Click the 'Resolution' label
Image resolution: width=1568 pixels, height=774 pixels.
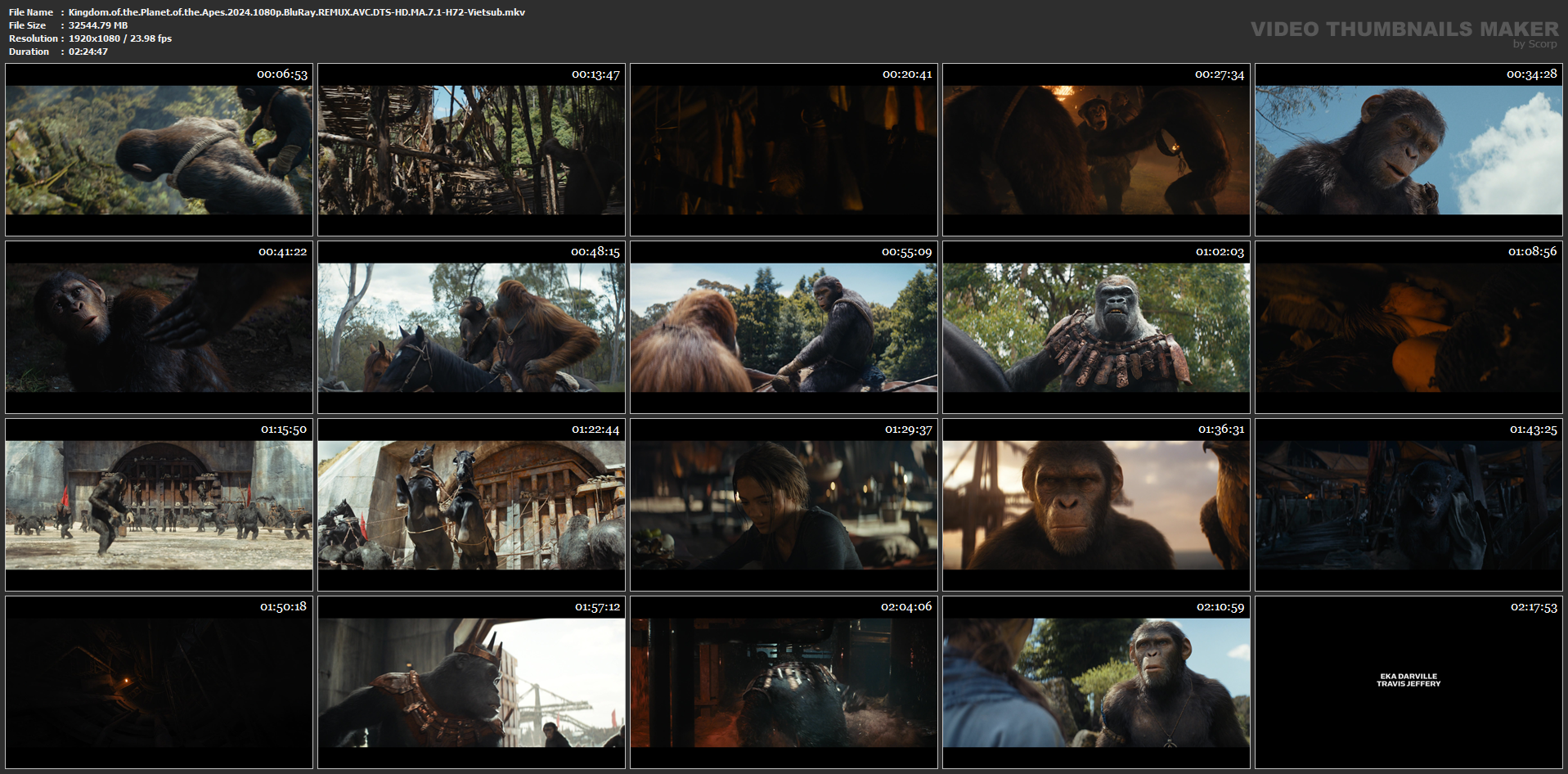[34, 38]
